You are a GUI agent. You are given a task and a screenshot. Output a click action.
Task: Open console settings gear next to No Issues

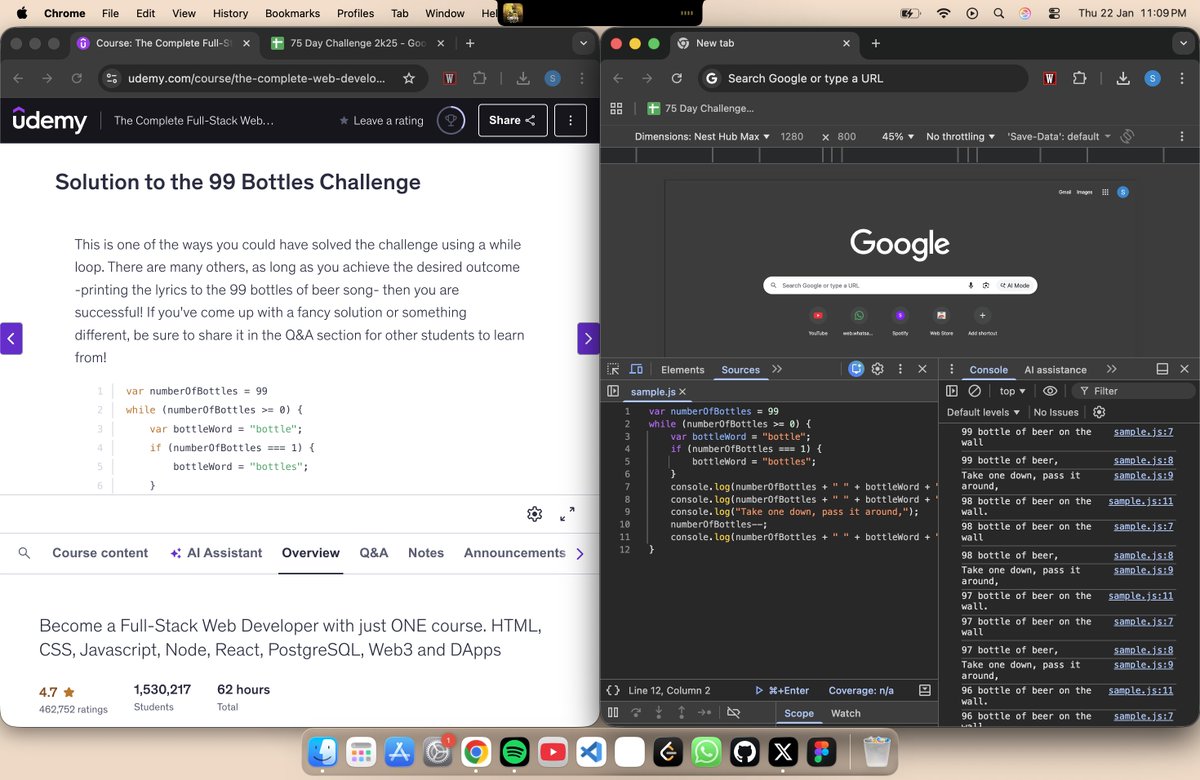[x=1099, y=412]
